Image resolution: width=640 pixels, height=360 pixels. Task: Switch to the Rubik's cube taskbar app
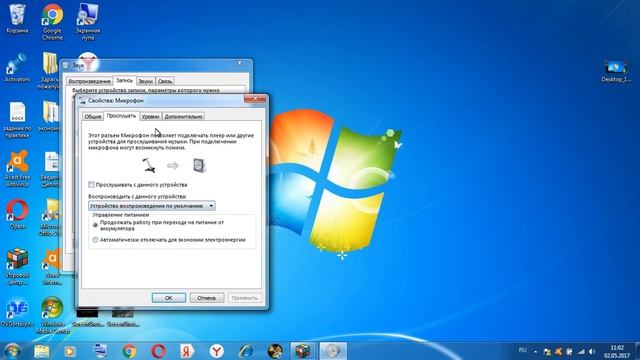tap(303, 351)
